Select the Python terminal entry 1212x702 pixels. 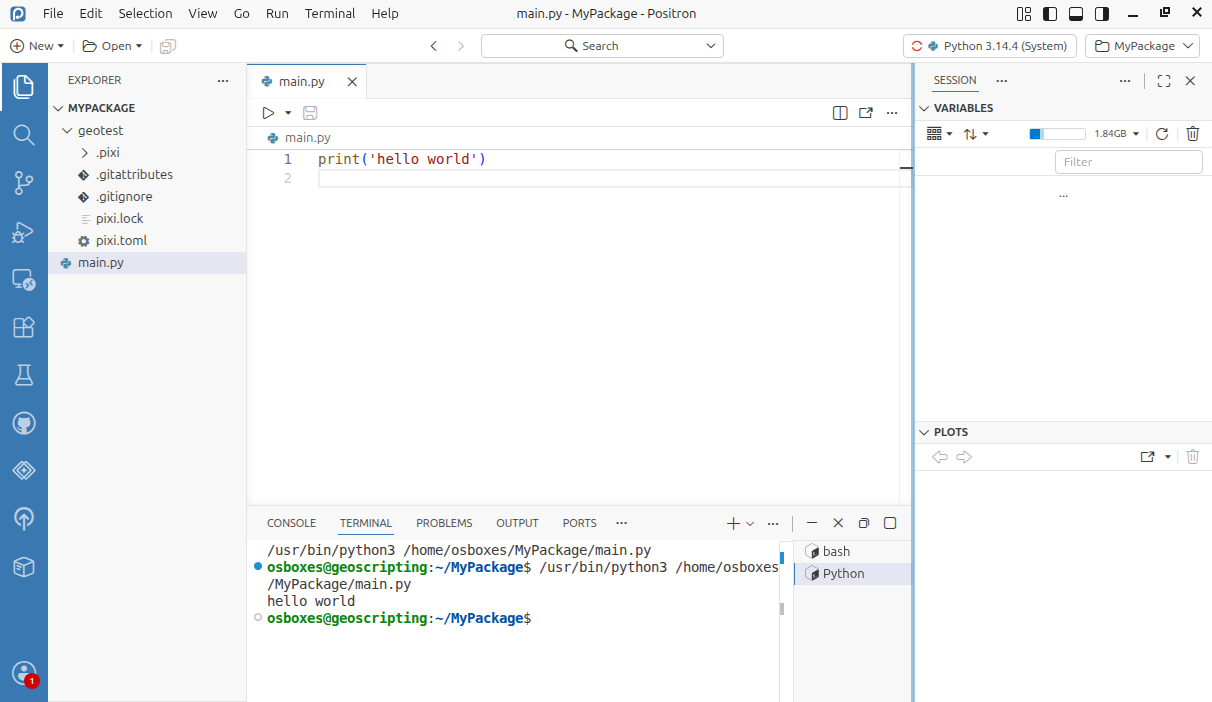tap(853, 574)
